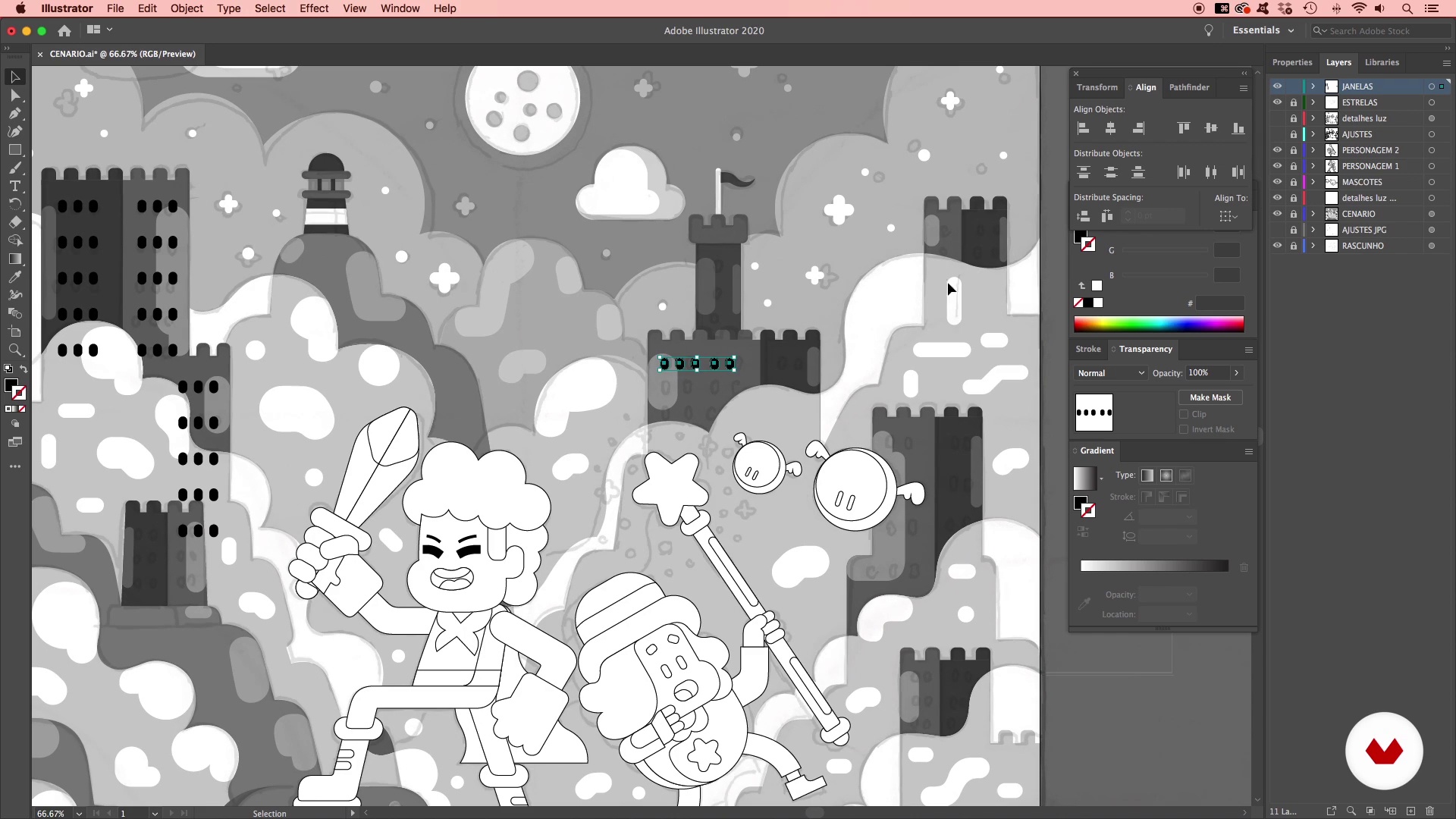This screenshot has width=1456, height=819.
Task: Expand the PERSONAGEM 1 layer
Action: pos(1313,166)
